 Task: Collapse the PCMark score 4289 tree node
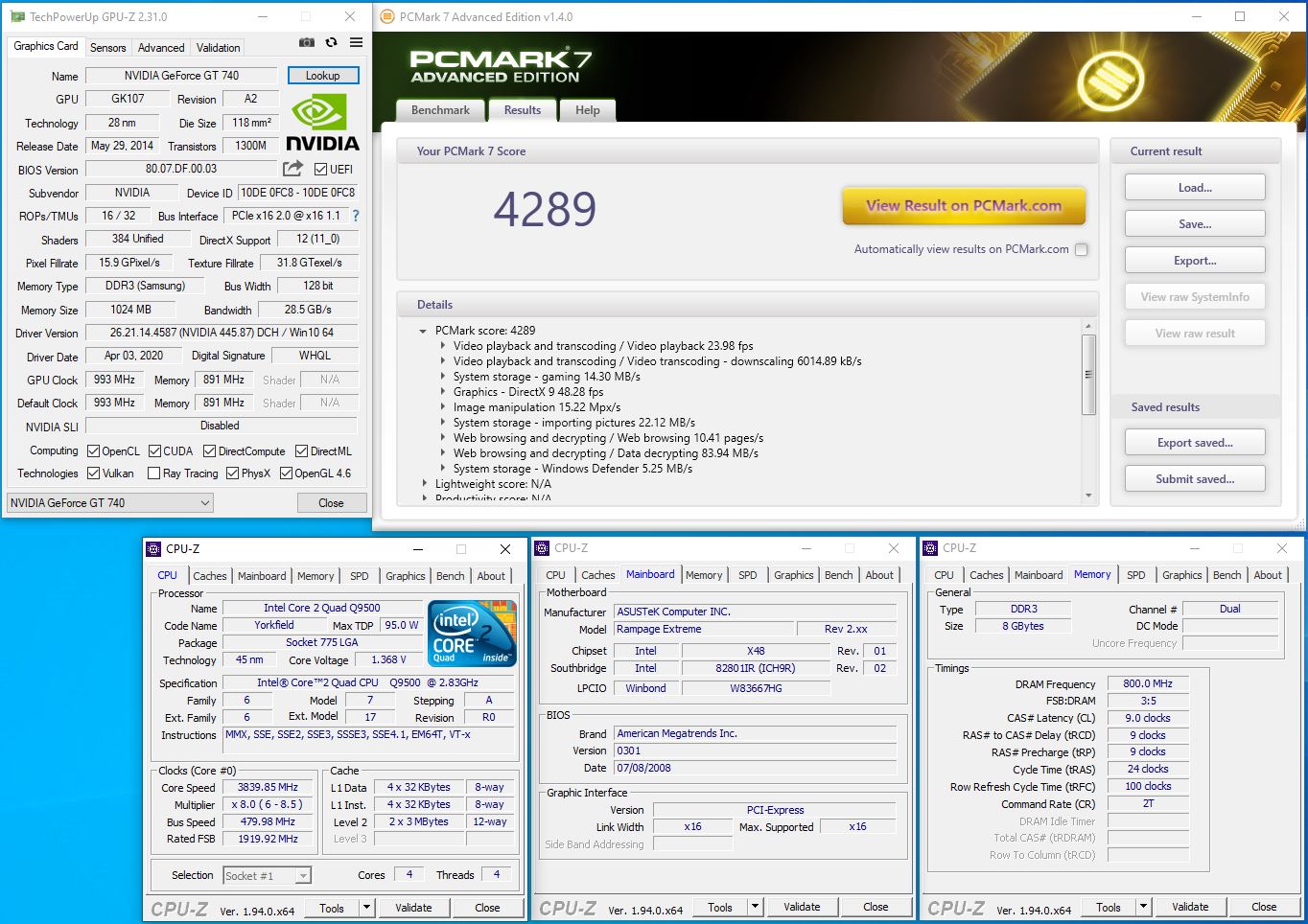click(x=423, y=331)
